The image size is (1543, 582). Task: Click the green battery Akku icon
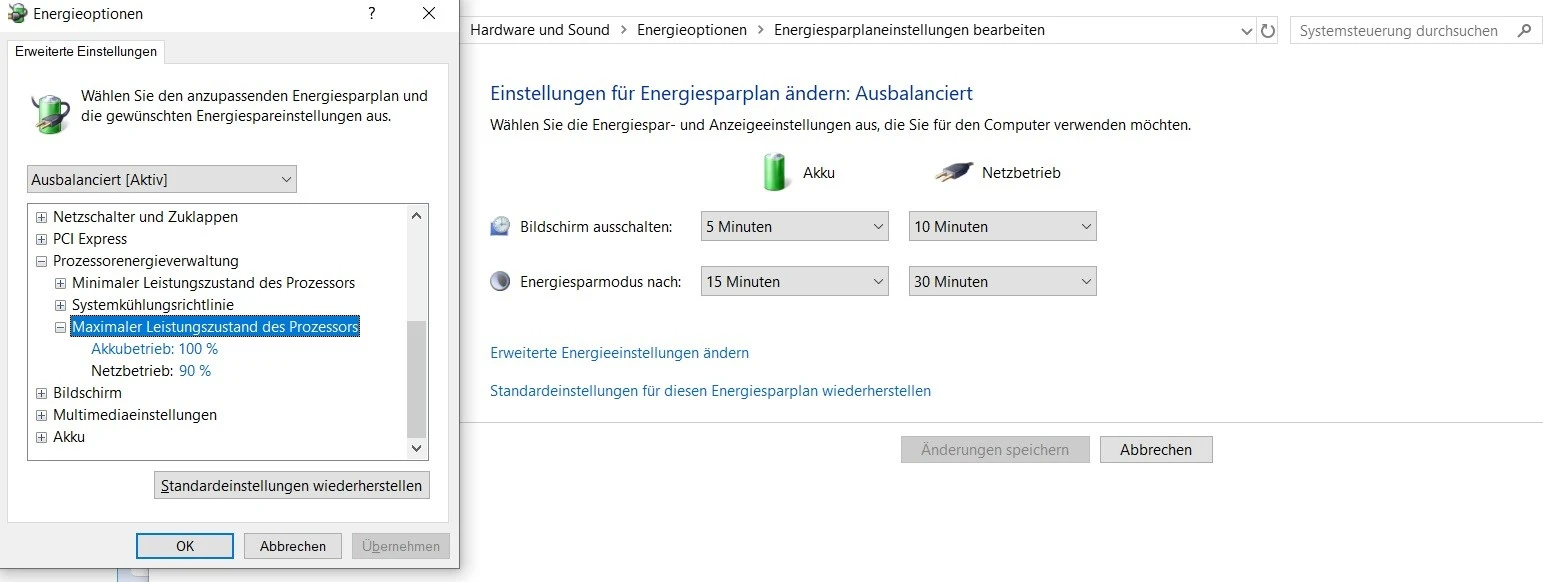[x=776, y=172]
